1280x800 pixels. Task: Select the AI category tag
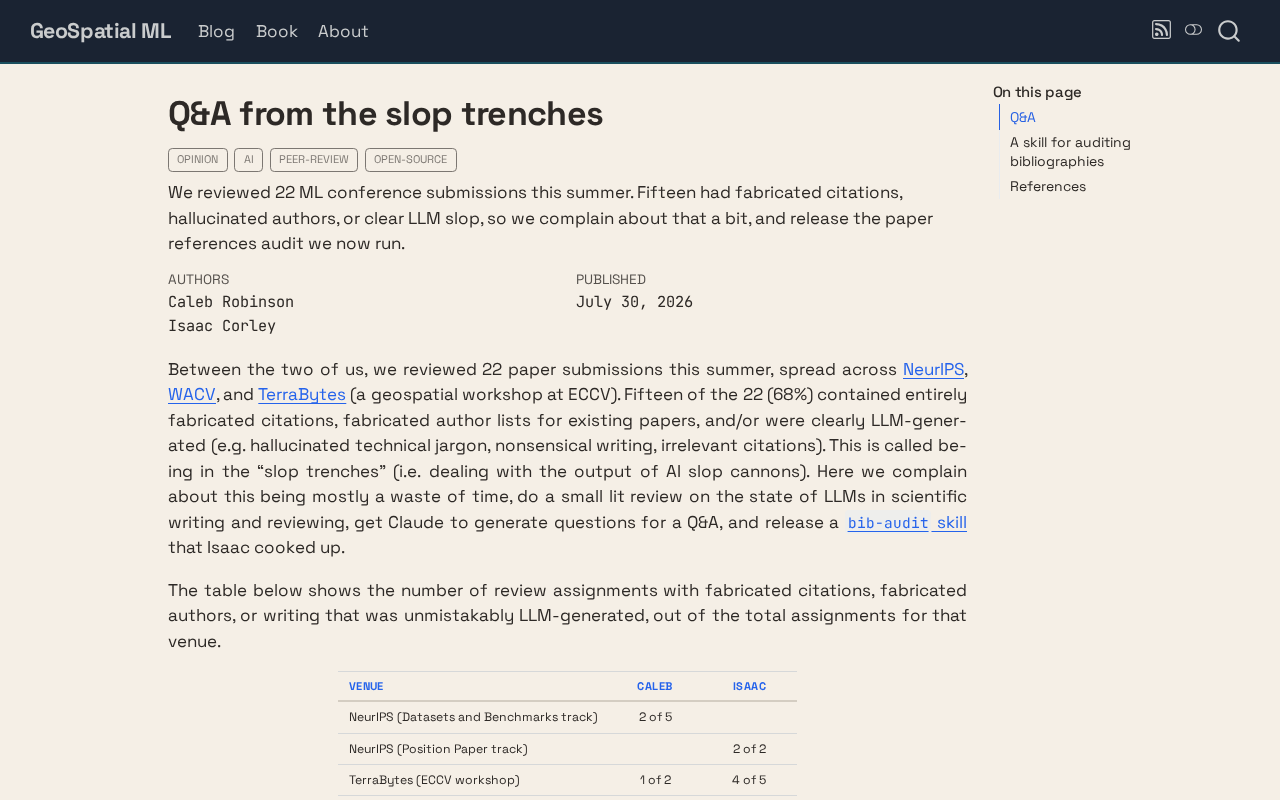249,160
